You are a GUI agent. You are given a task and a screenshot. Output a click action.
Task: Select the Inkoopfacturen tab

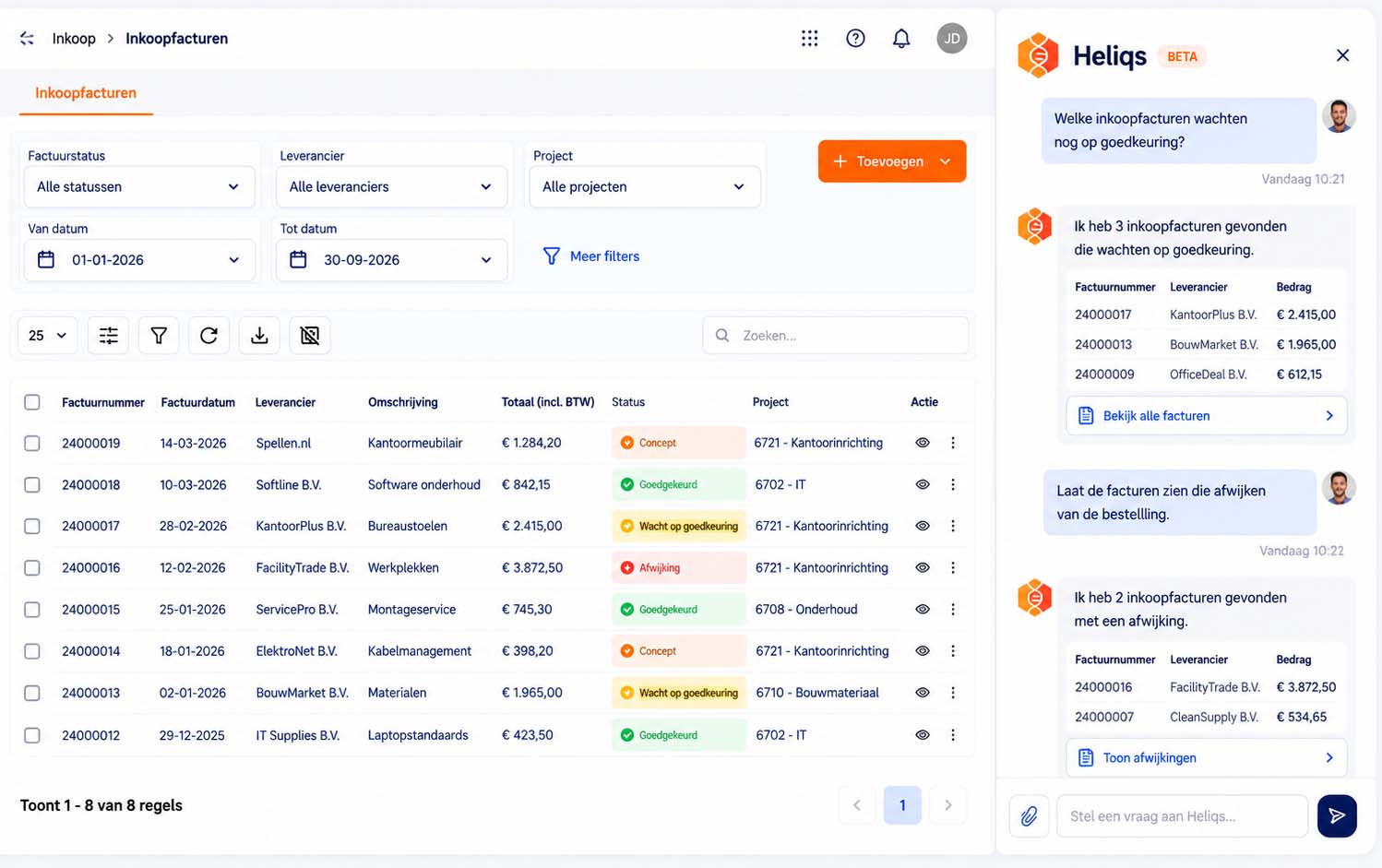coord(86,93)
